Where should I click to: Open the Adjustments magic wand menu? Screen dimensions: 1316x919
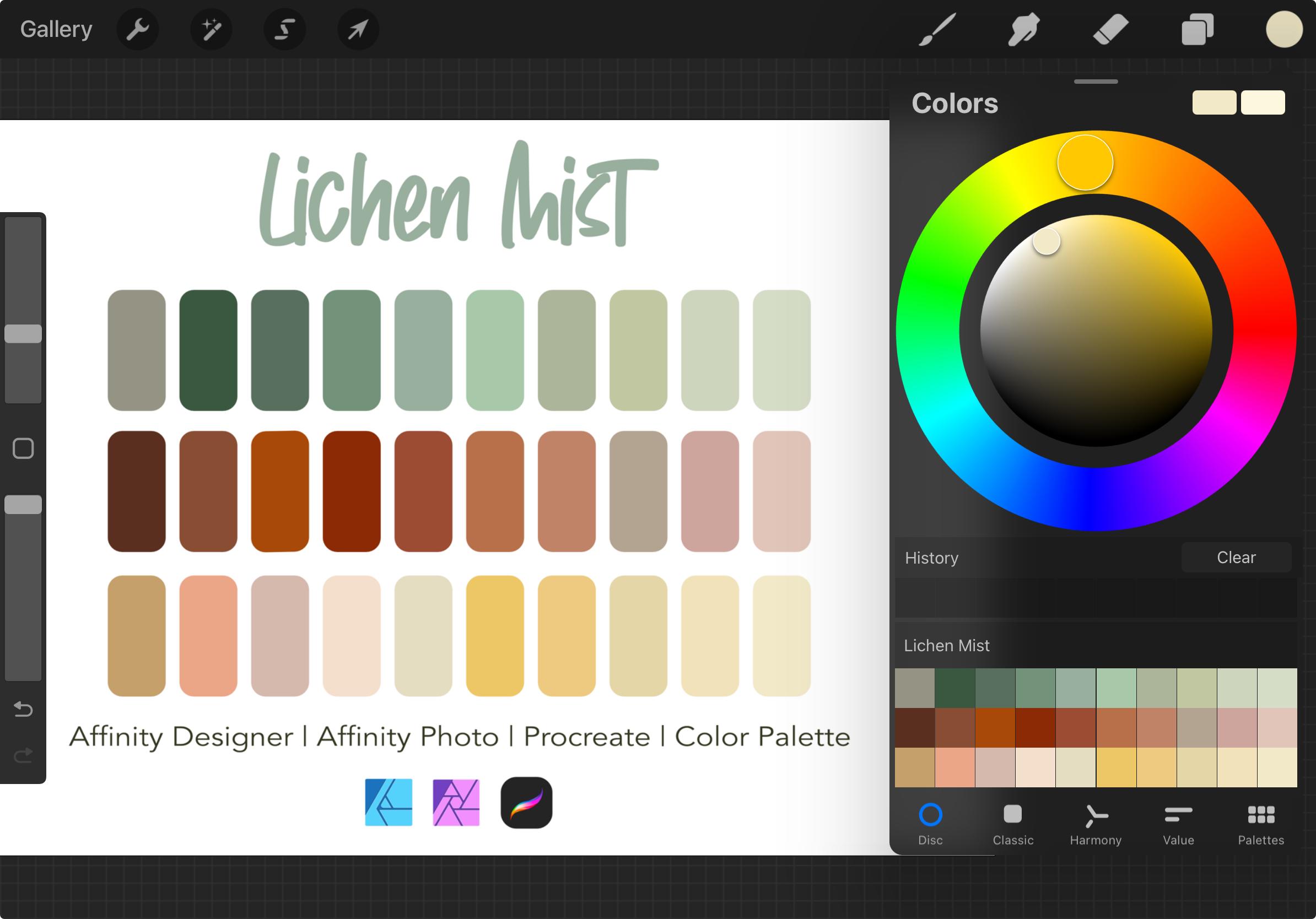pyautogui.click(x=211, y=29)
